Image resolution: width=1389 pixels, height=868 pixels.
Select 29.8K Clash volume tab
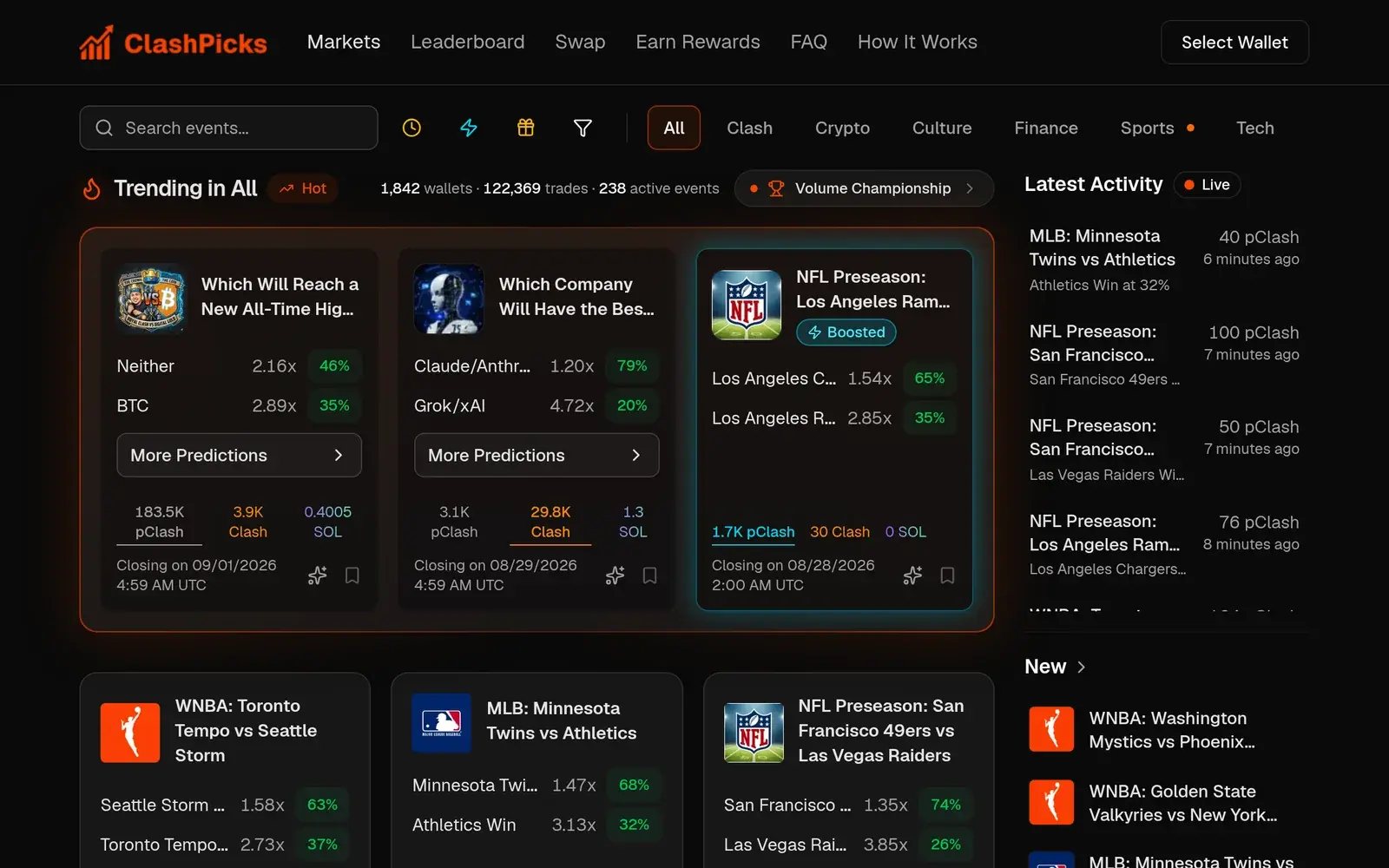click(x=550, y=523)
